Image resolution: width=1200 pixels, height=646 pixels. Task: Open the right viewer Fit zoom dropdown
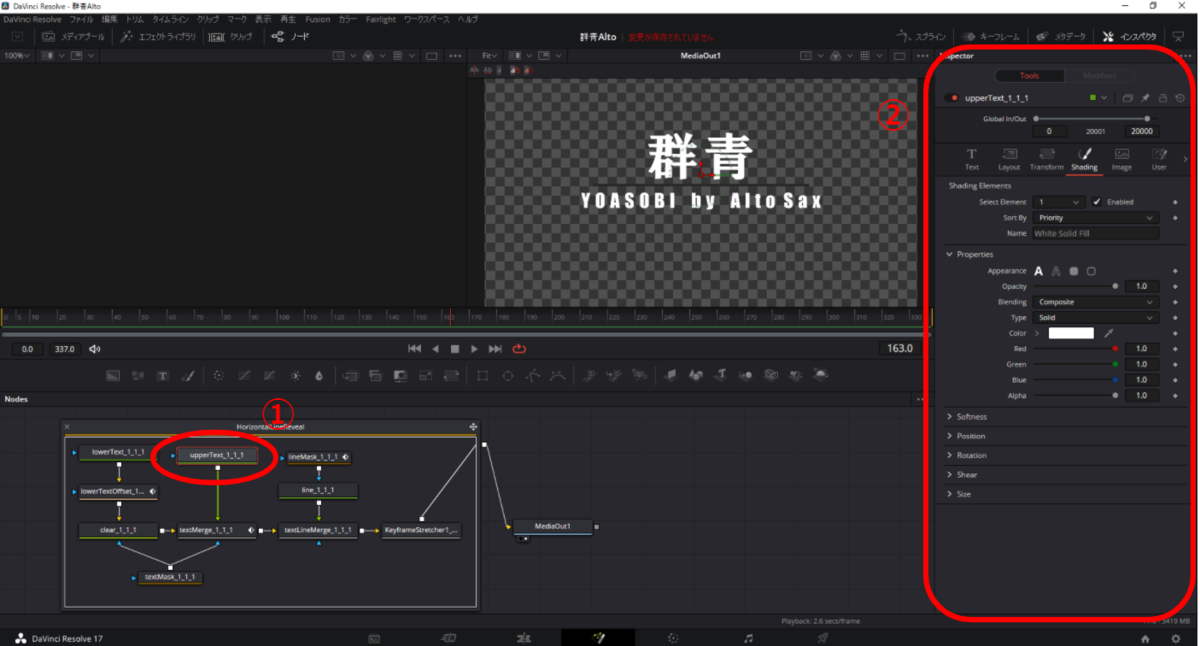click(x=492, y=56)
